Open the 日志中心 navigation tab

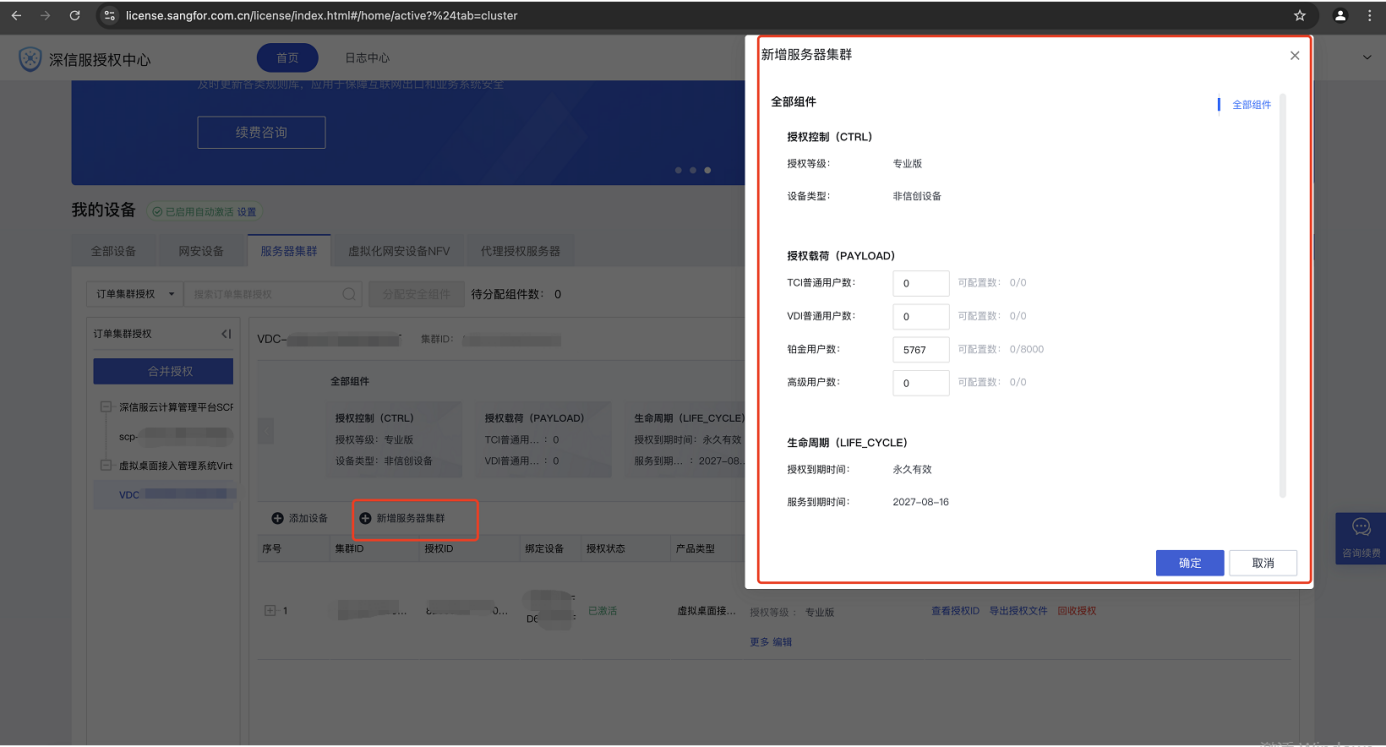tap(367, 58)
